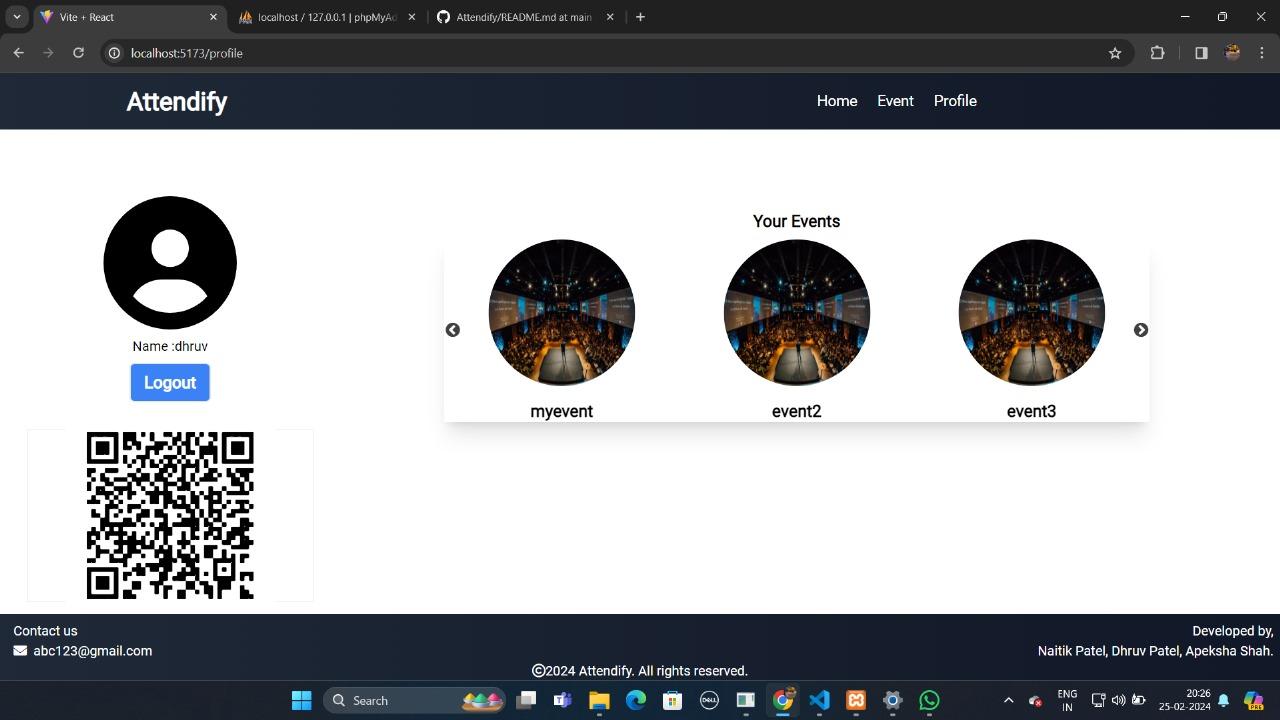The width and height of the screenshot is (1280, 720).
Task: Switch to the phpMyAdmin localhost tab
Action: tap(328, 17)
